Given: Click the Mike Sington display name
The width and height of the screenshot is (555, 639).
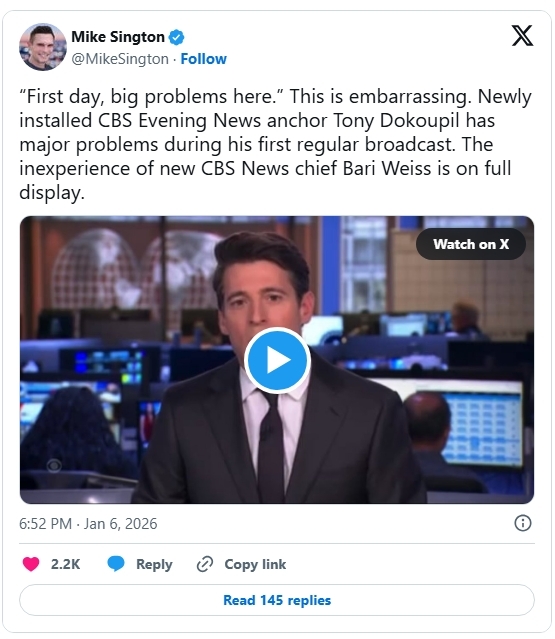Looking at the screenshot, I should [118, 37].
